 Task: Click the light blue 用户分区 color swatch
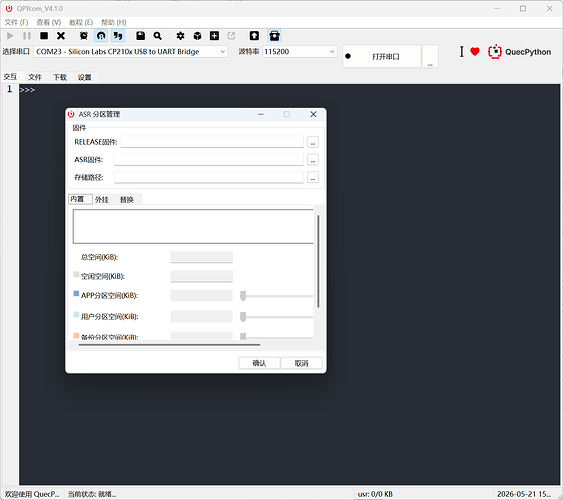[x=76, y=314]
